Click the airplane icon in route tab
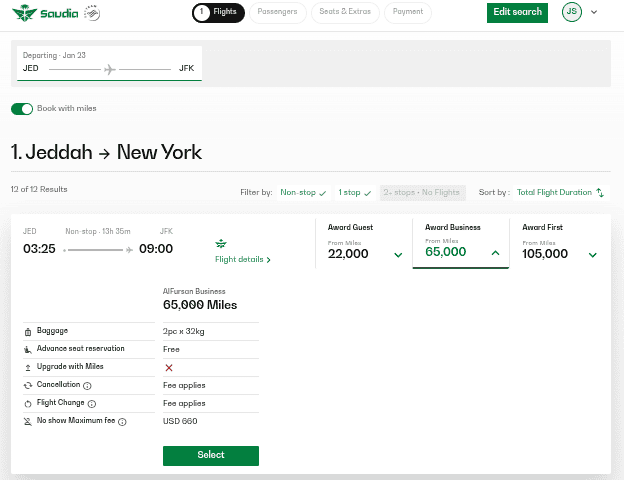 [x=110, y=70]
